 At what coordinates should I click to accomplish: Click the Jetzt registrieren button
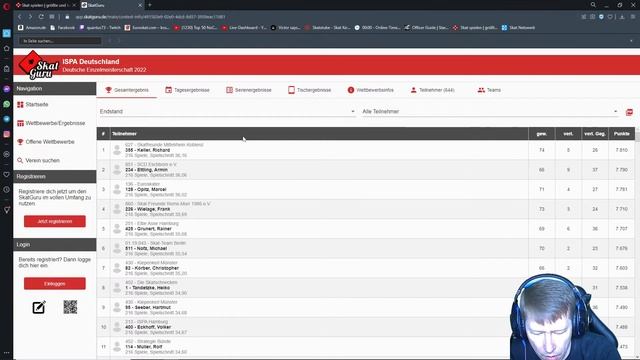pos(55,221)
